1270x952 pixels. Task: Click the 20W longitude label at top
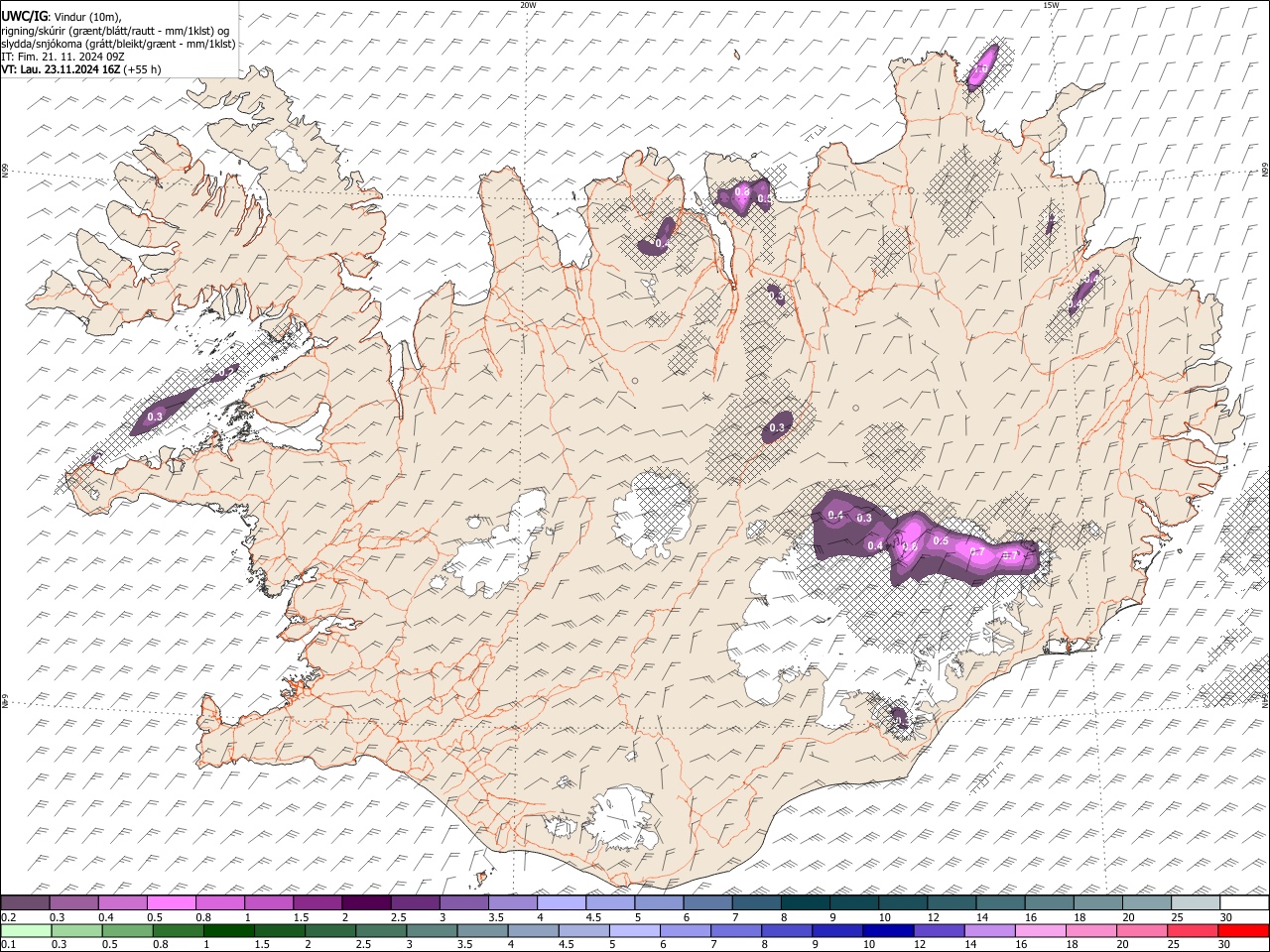(528, 5)
